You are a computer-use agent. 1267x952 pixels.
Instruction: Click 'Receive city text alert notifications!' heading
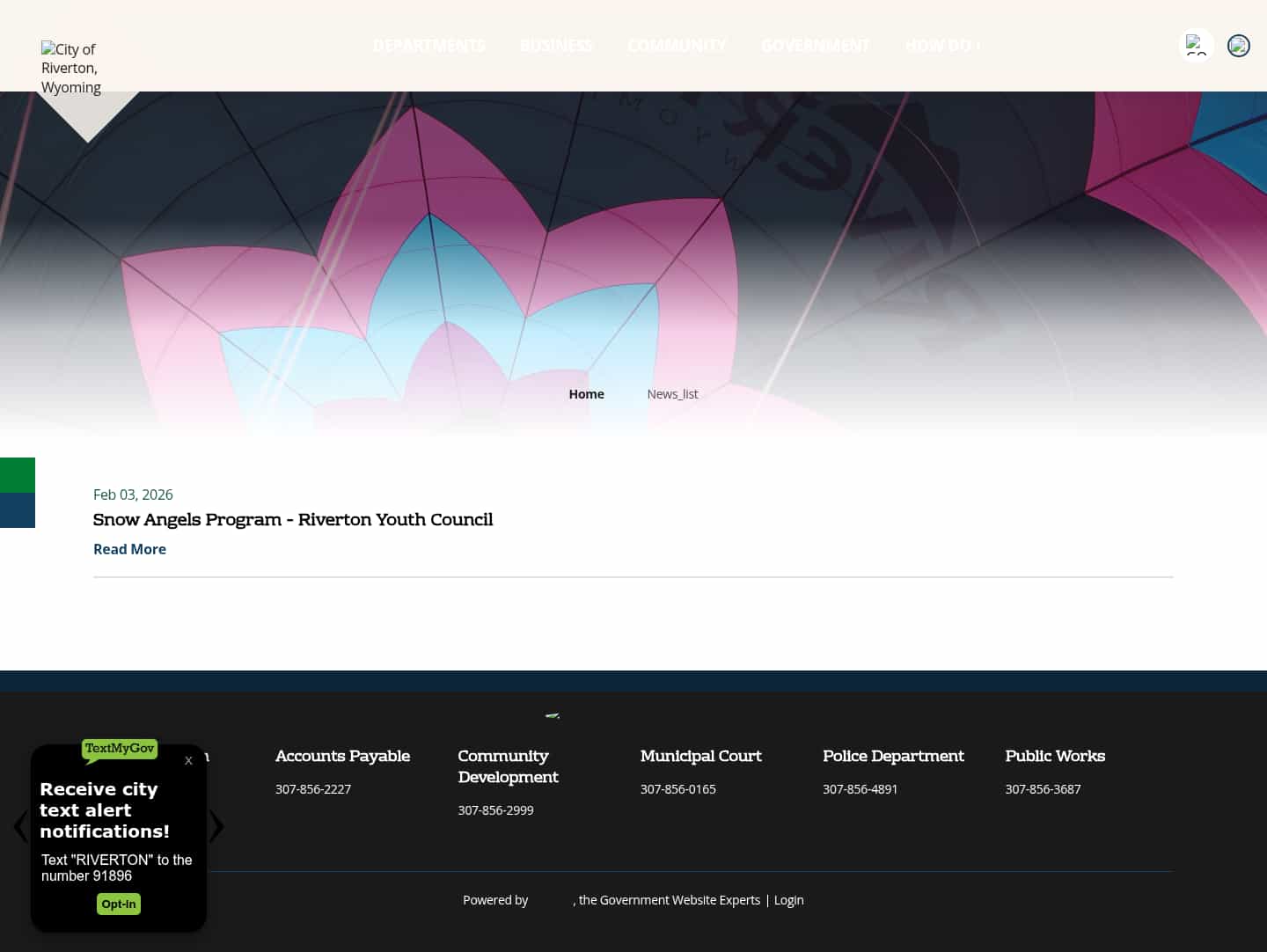pyautogui.click(x=105, y=810)
